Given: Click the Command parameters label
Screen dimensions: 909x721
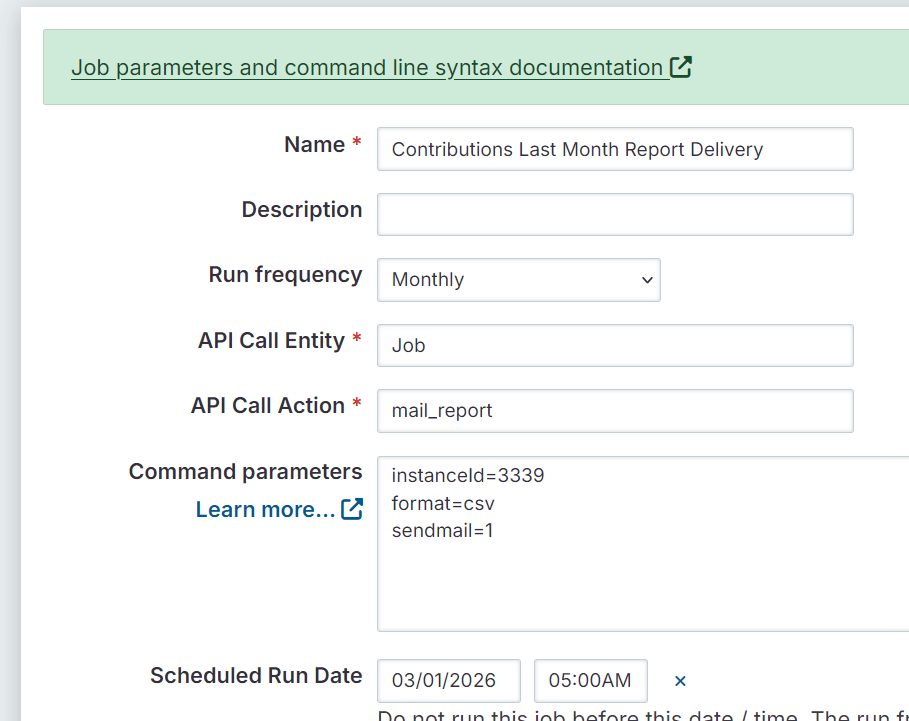Looking at the screenshot, I should tap(245, 472).
